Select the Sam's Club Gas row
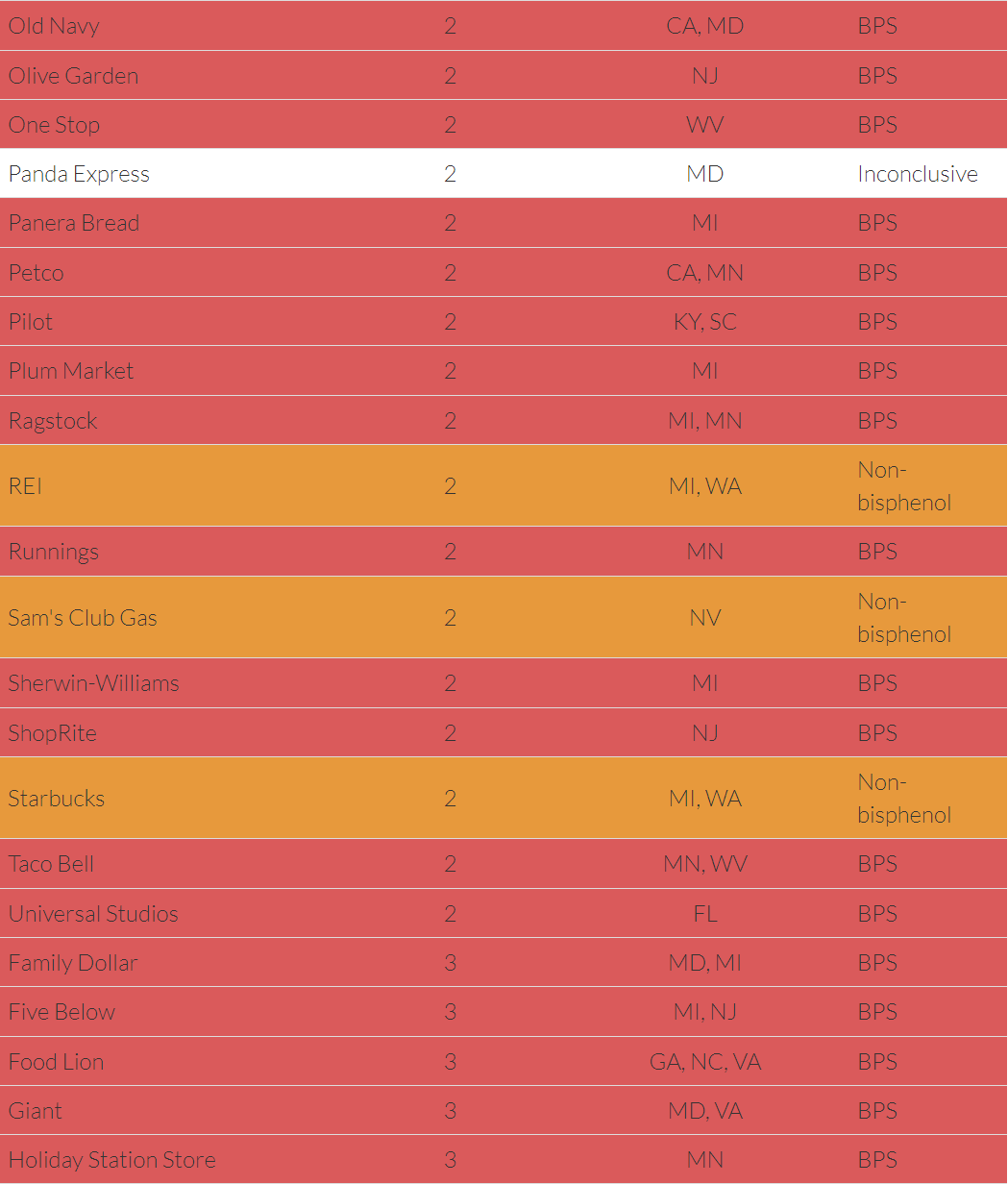 (x=504, y=618)
